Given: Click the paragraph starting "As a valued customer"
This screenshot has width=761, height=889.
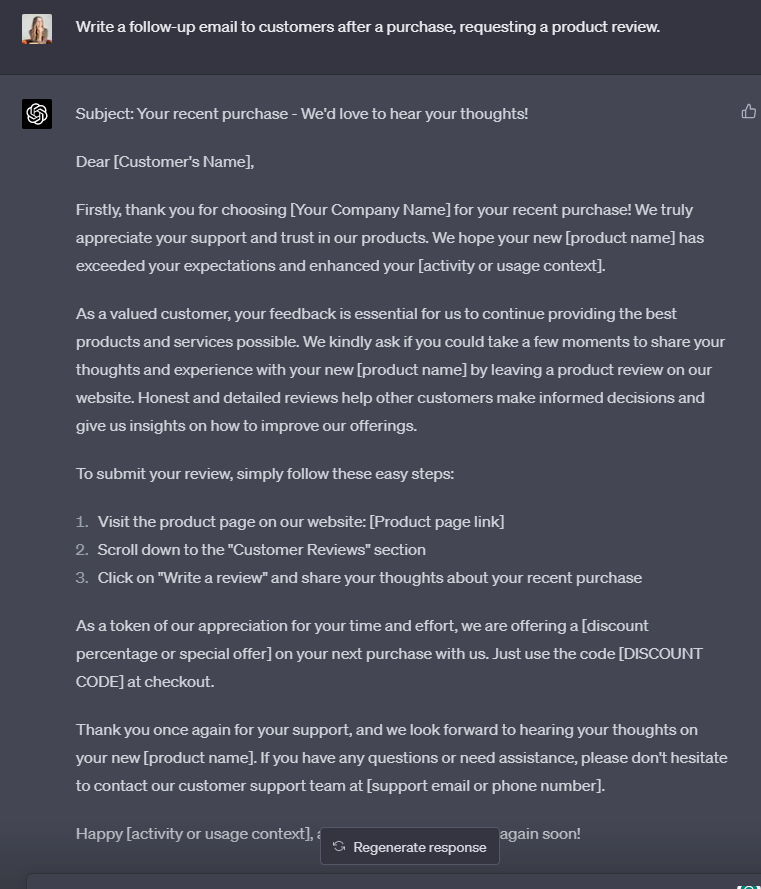Looking at the screenshot, I should (x=400, y=370).
